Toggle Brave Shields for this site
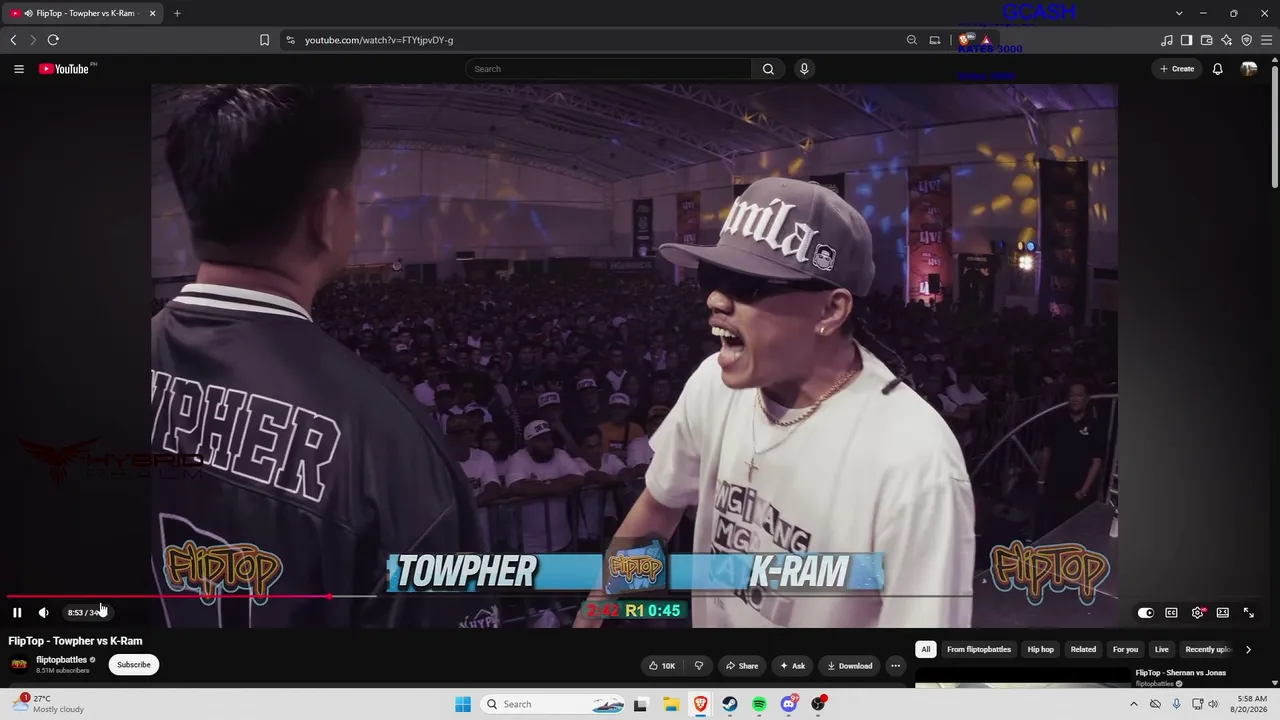 (966, 40)
